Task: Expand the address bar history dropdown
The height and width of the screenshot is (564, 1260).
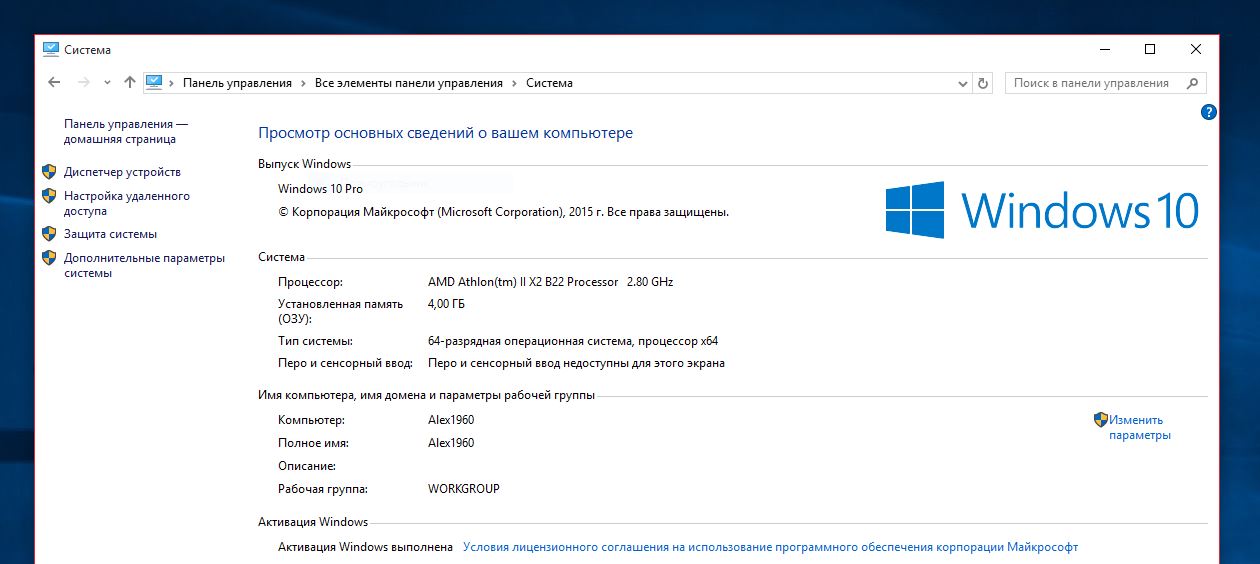Action: tap(963, 84)
